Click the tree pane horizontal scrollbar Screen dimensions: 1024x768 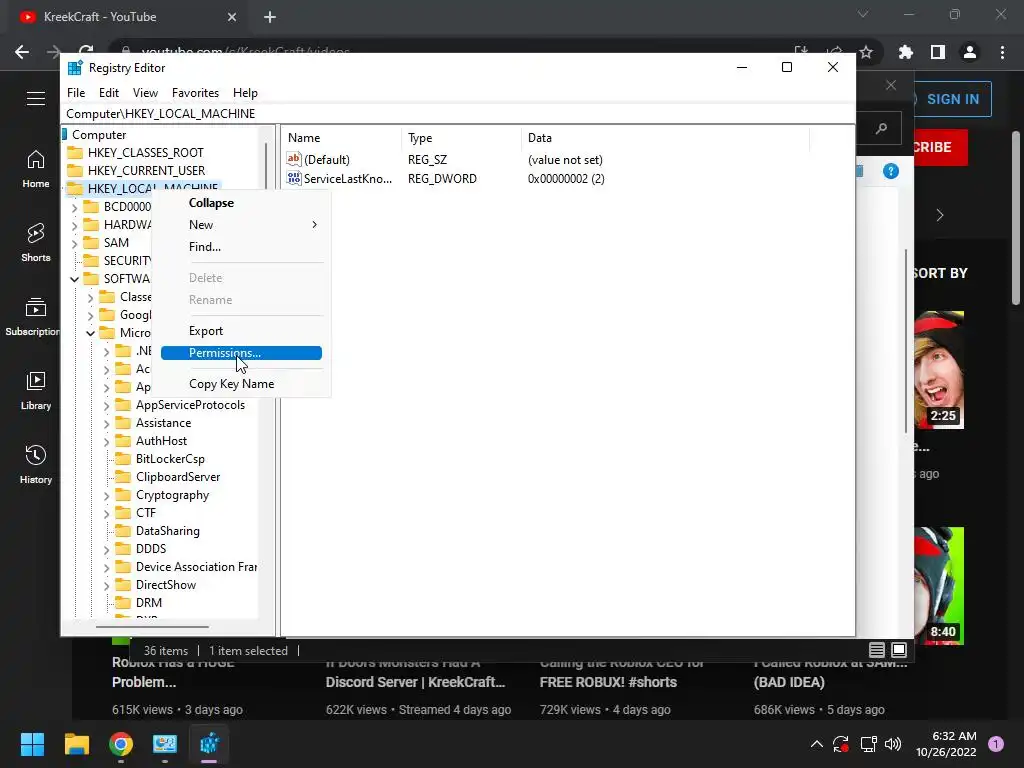(x=152, y=627)
